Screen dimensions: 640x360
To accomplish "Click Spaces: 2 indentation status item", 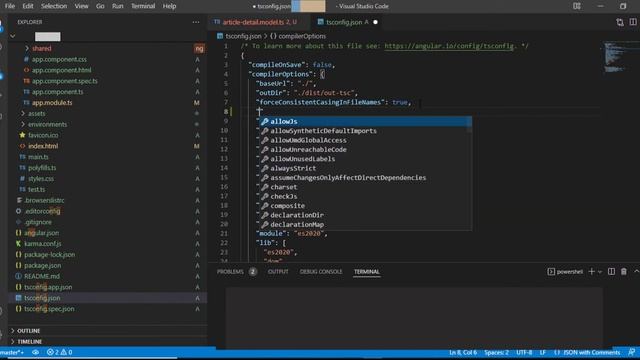I will (496, 352).
